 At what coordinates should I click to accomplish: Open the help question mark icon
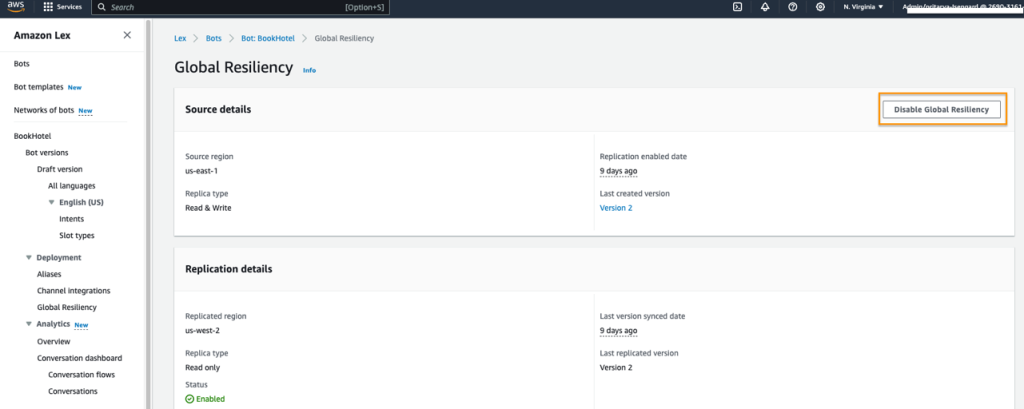(x=792, y=7)
